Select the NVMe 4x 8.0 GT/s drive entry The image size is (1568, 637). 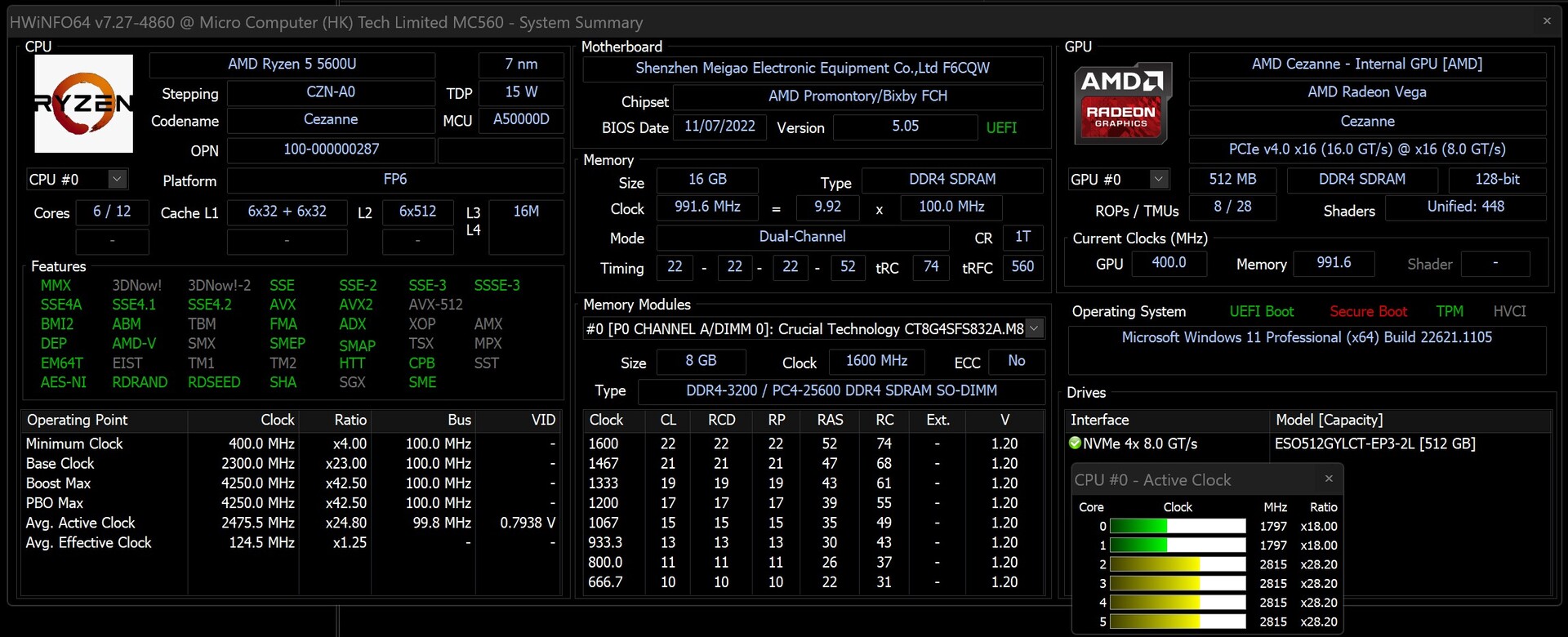pyautogui.click(x=1139, y=443)
